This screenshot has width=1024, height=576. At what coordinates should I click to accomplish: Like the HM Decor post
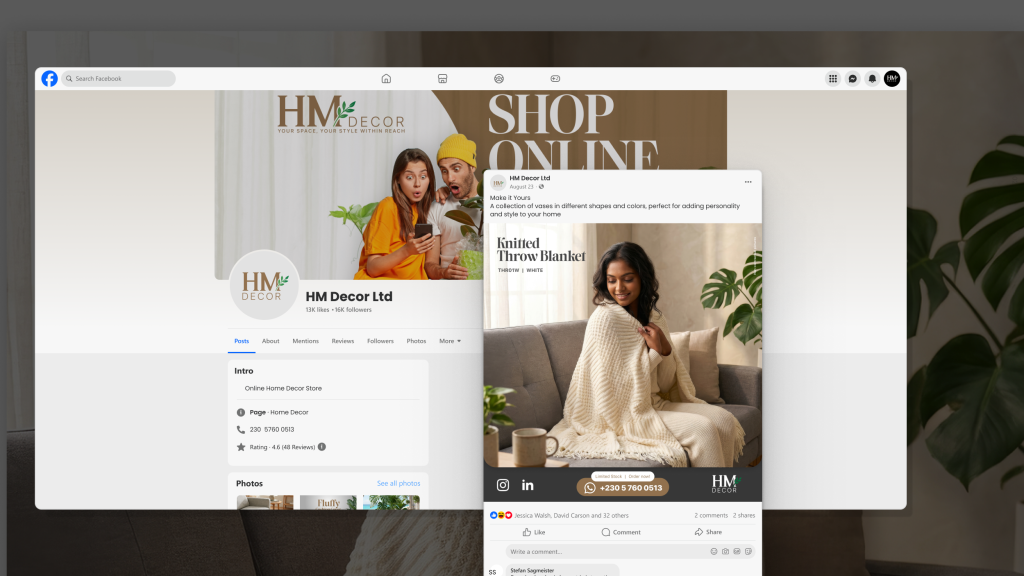[534, 532]
